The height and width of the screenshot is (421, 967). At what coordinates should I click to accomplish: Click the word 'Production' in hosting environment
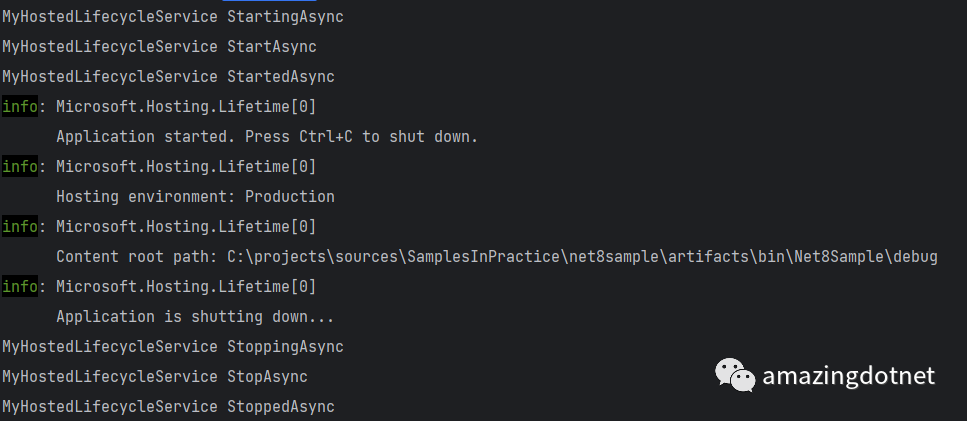click(290, 197)
